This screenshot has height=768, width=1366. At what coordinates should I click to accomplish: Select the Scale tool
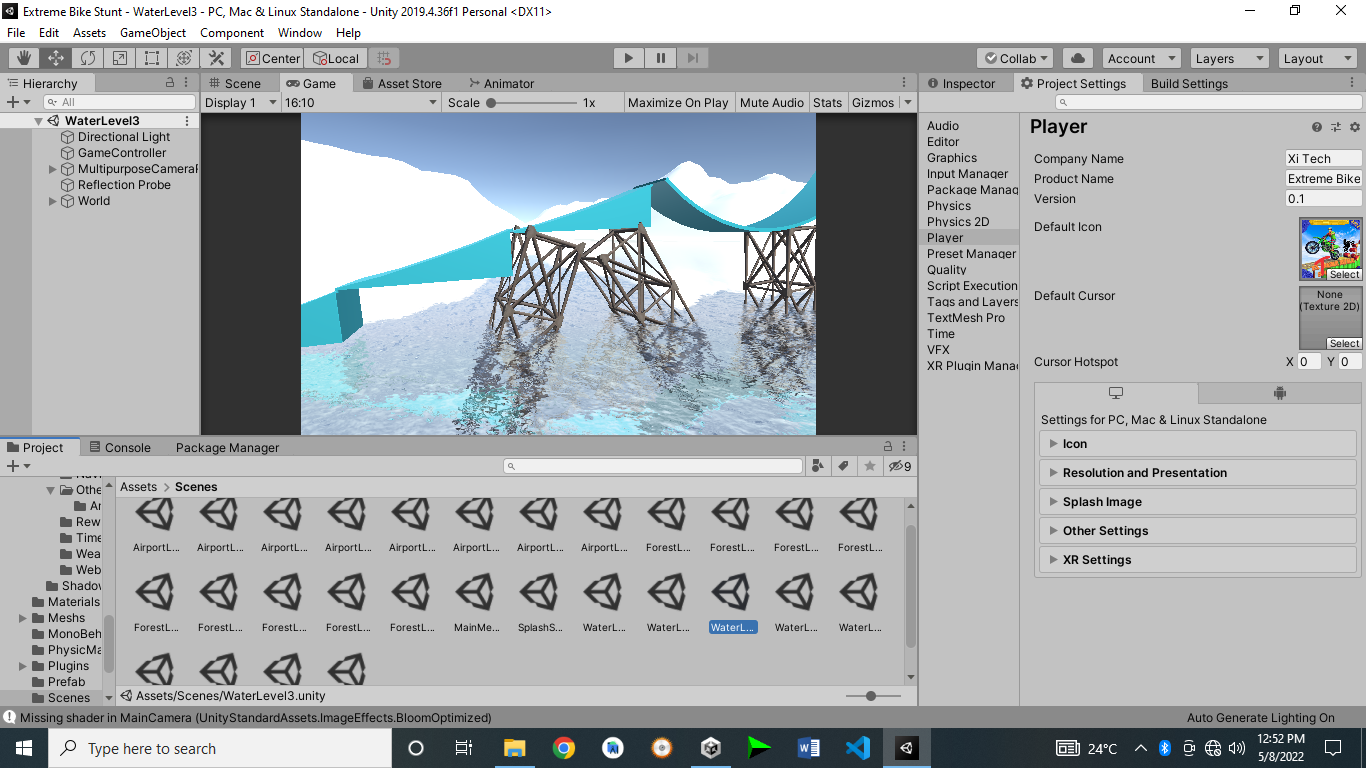tap(119, 57)
